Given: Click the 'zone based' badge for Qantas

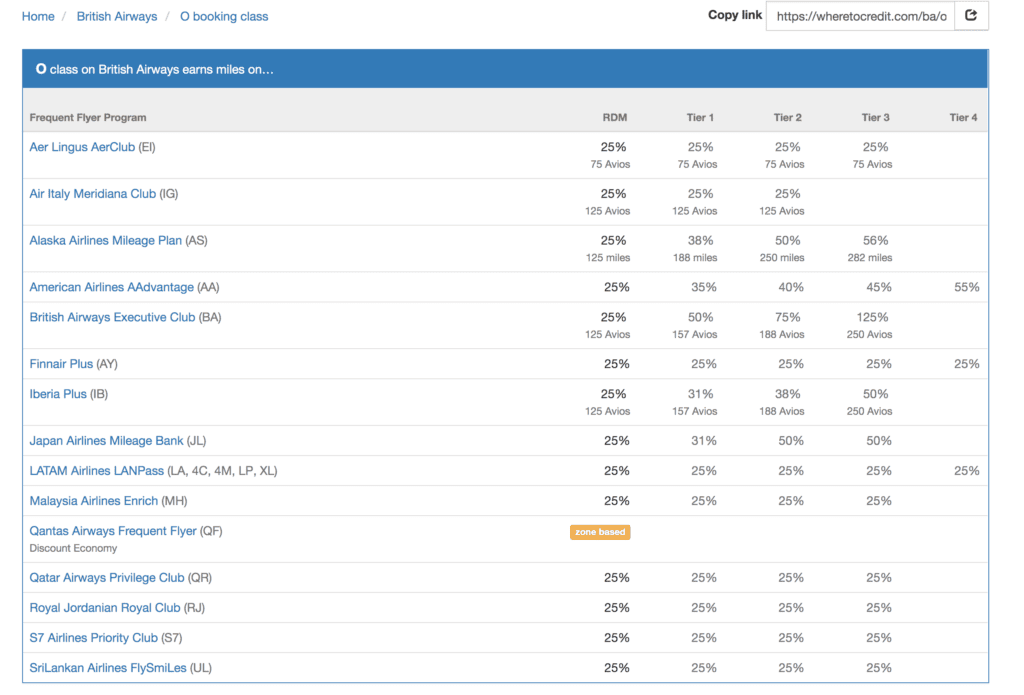Looking at the screenshot, I should (599, 532).
